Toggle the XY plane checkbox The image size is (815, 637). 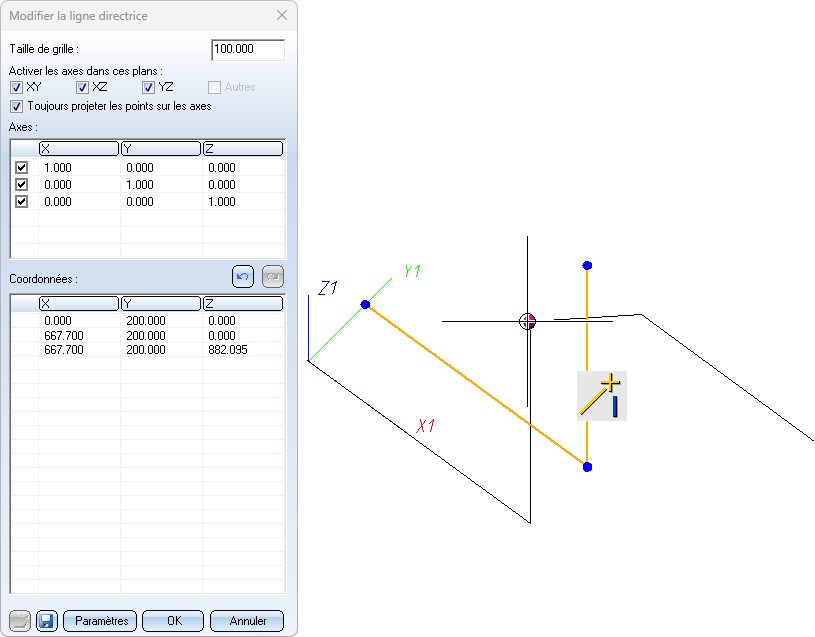[16, 87]
